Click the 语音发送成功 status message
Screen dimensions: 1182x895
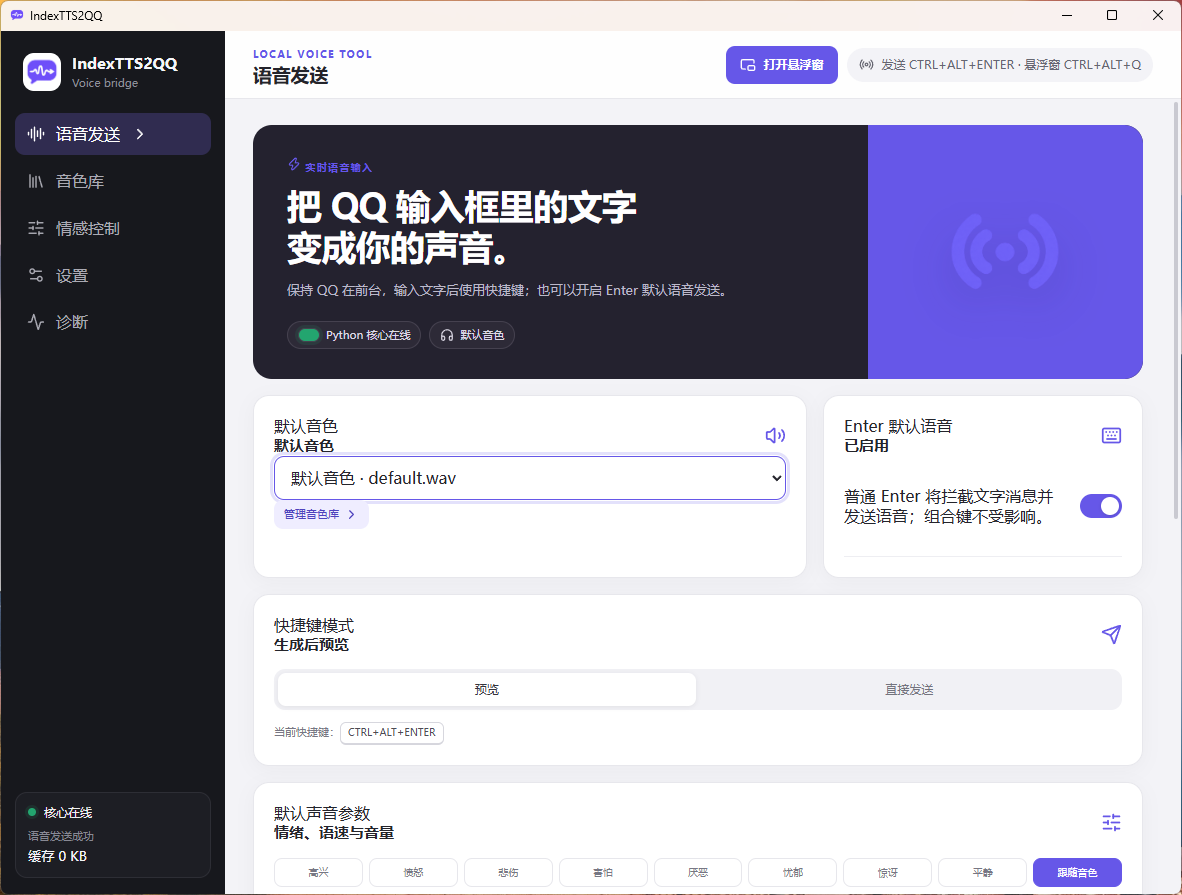click(60, 835)
